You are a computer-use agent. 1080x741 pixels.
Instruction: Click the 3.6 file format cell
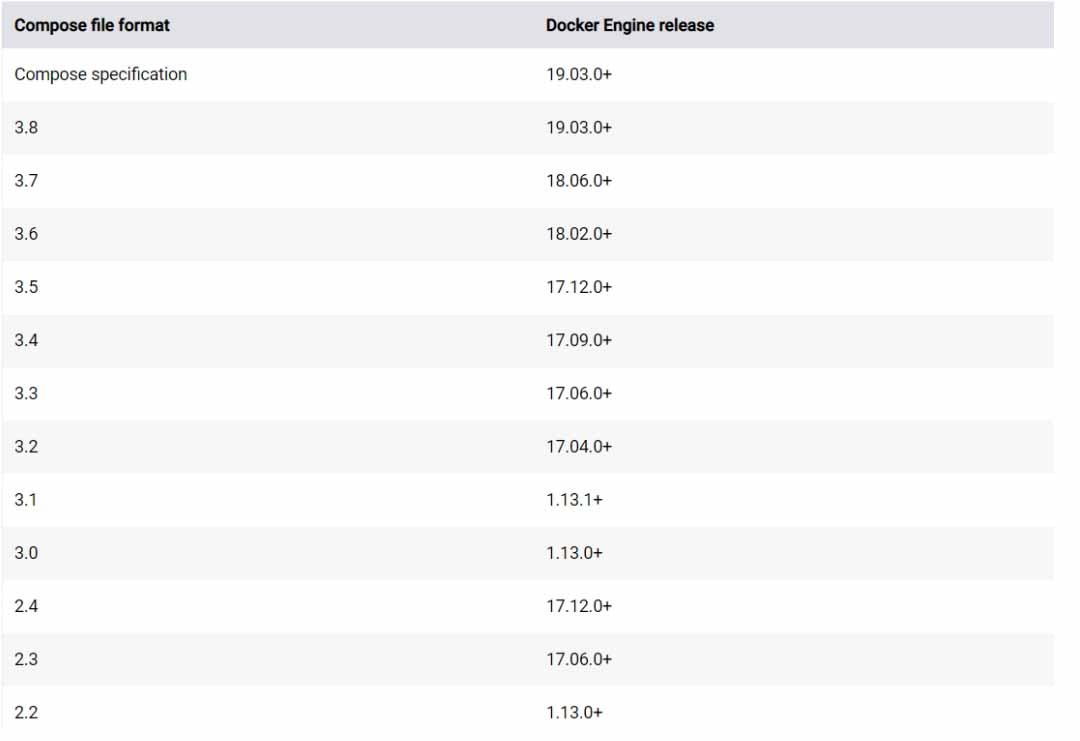click(x=27, y=234)
